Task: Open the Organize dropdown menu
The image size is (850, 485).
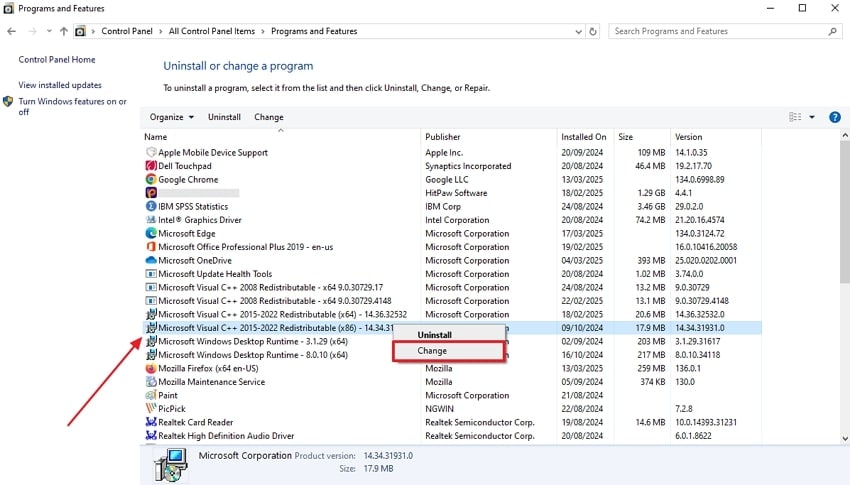Action: (171, 117)
